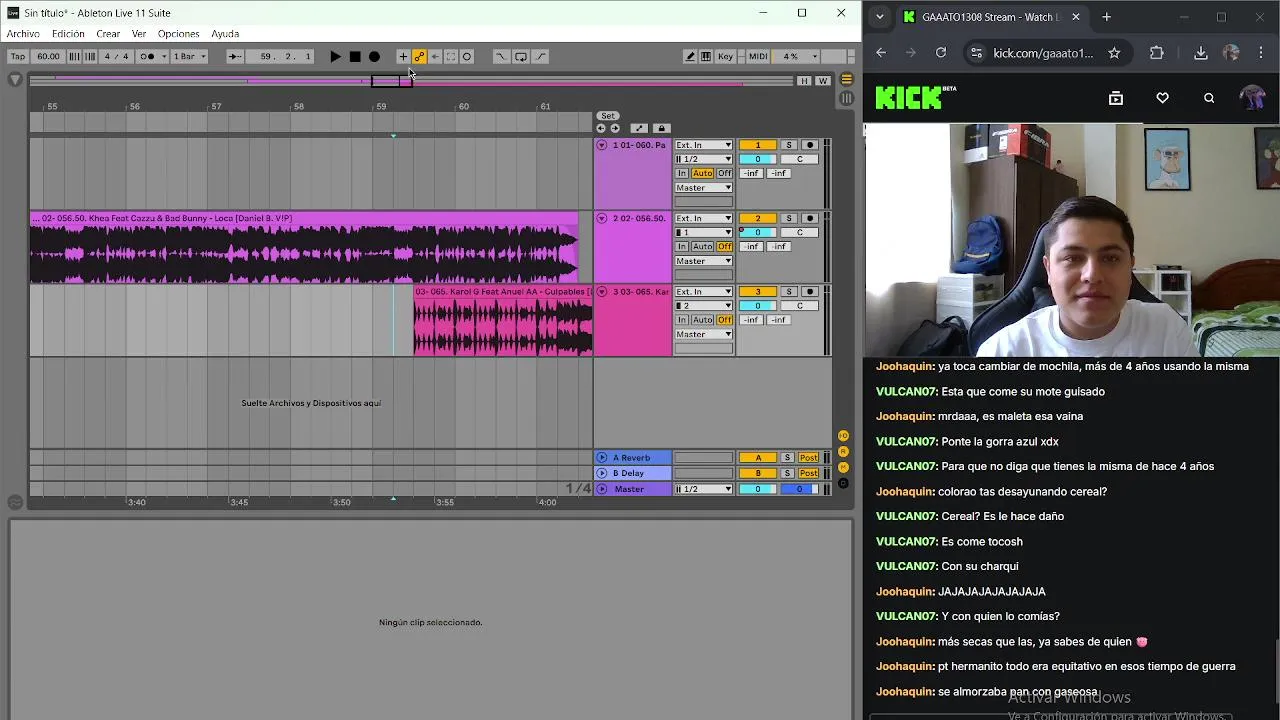Toggle the automation mode icon
The image size is (1280, 720).
(639, 128)
